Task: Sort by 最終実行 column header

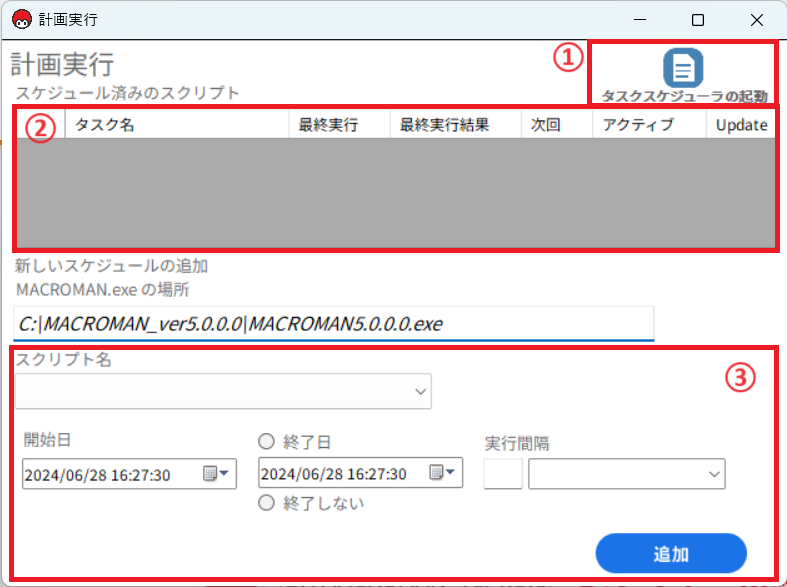Action: tap(339, 124)
